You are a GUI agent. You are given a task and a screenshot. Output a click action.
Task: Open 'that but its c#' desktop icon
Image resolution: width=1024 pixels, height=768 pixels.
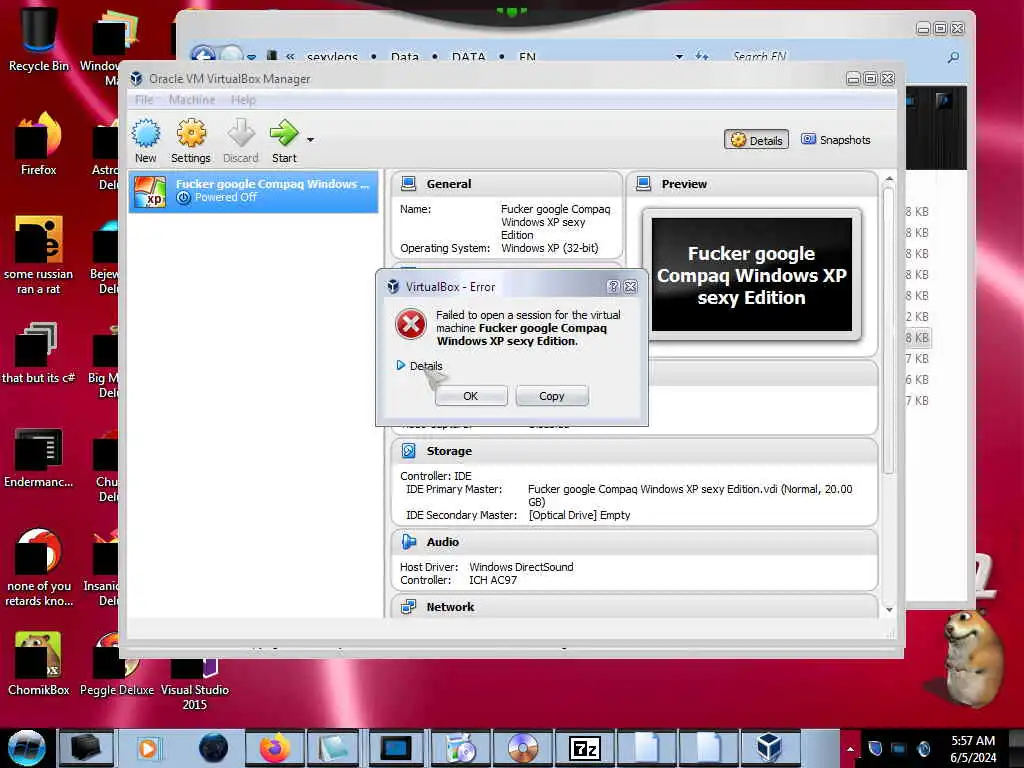pyautogui.click(x=39, y=353)
